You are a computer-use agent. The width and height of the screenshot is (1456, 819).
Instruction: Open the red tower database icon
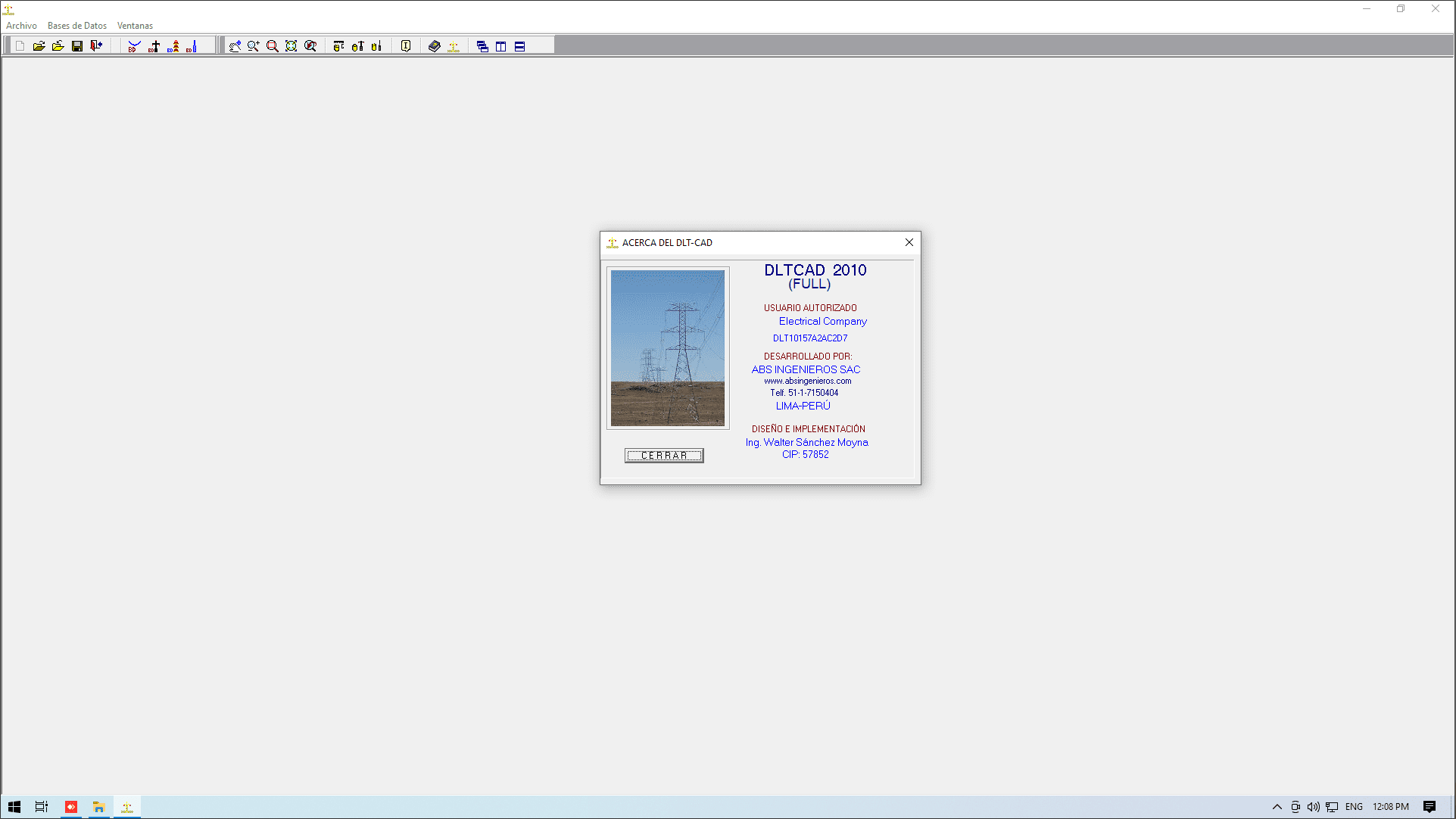[173, 46]
